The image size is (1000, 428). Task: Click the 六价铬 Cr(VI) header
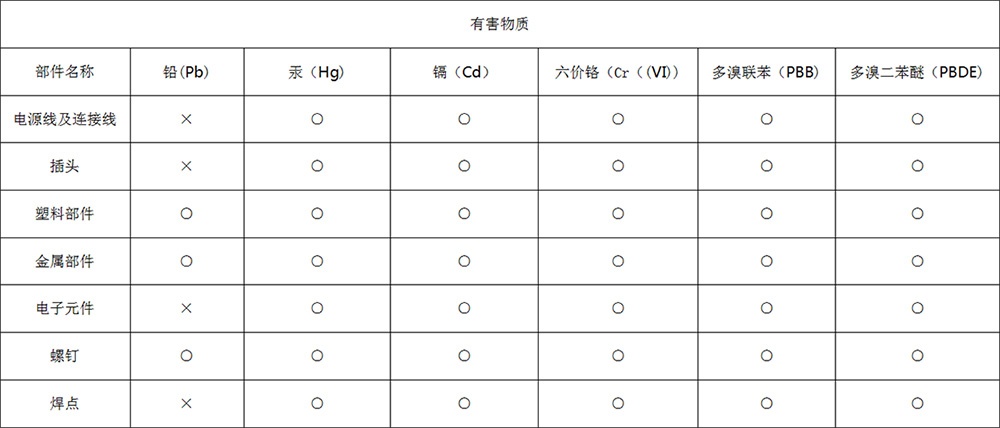(617, 72)
